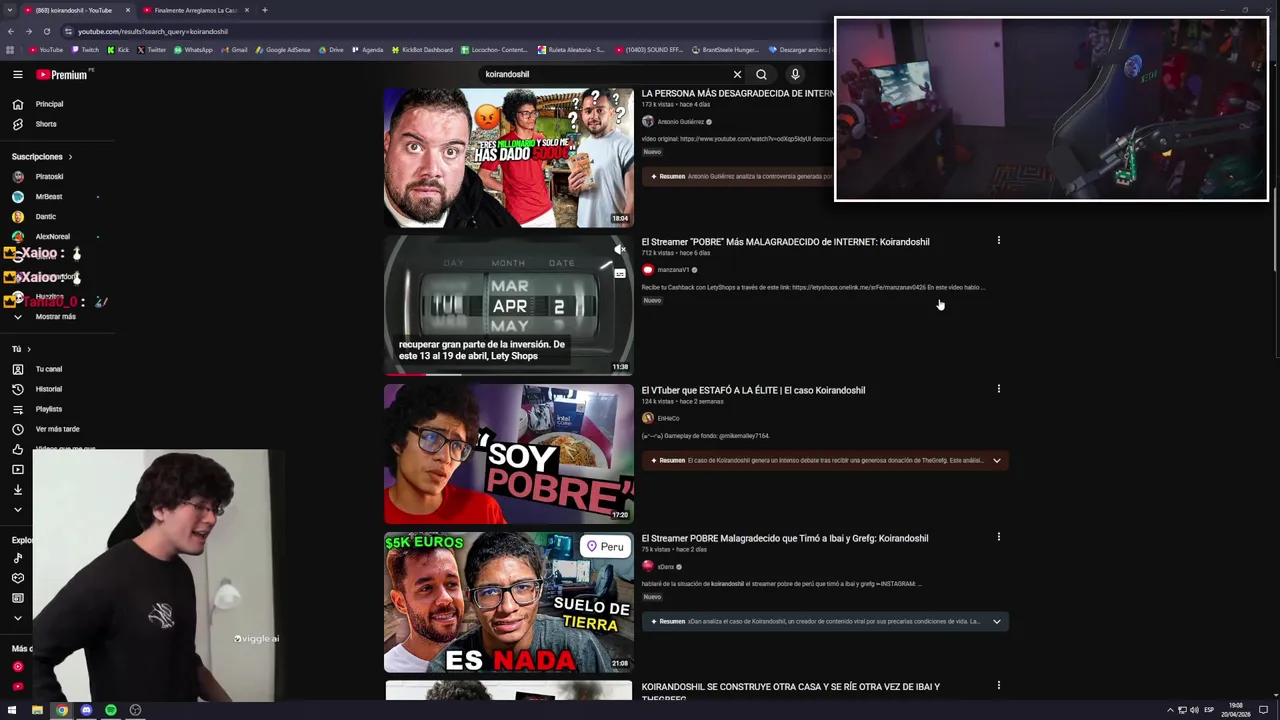Close the koirandoshil YouTube tab
The image size is (1280, 720).
(x=127, y=10)
